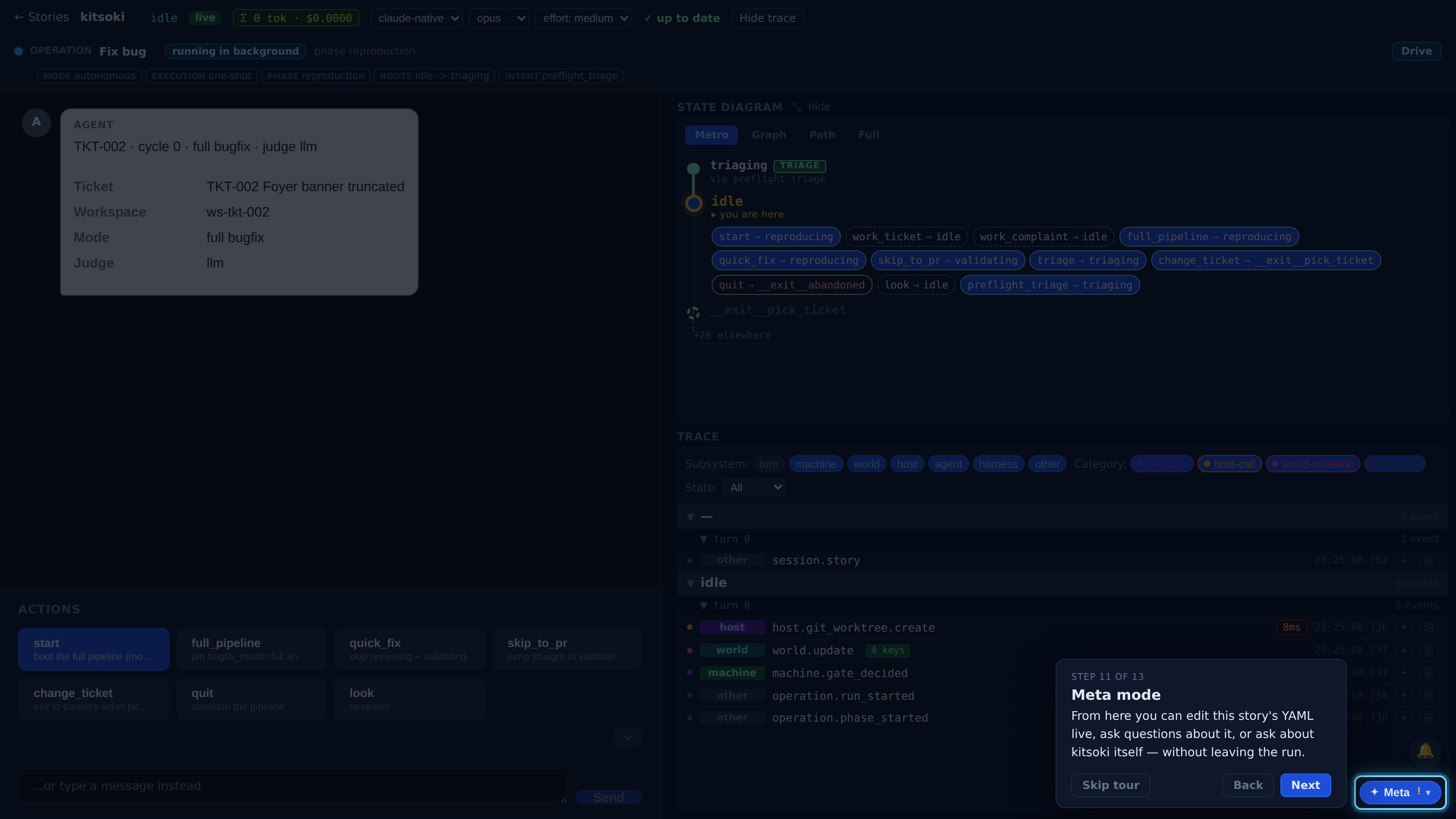Copy the host.git_worktree.create trace event
Image resolution: width=1456 pixels, height=819 pixels.
pos(1428,627)
